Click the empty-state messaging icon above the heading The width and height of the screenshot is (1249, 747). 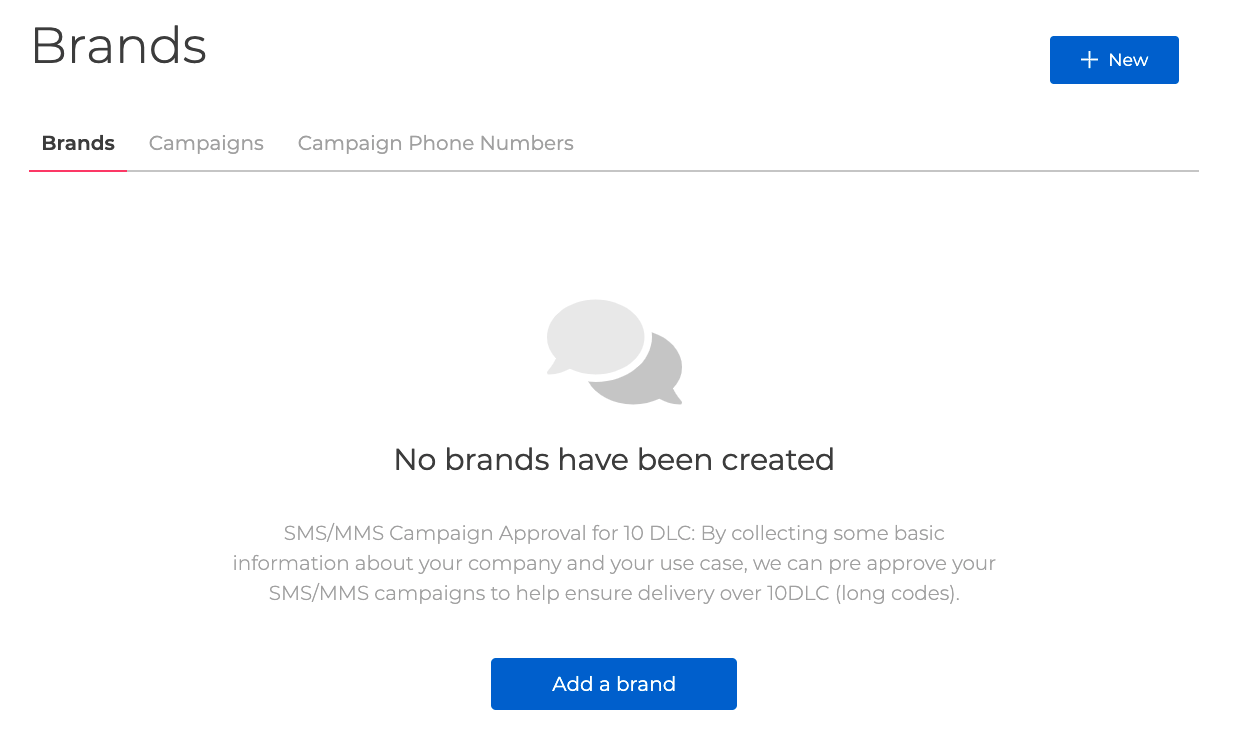pos(614,352)
